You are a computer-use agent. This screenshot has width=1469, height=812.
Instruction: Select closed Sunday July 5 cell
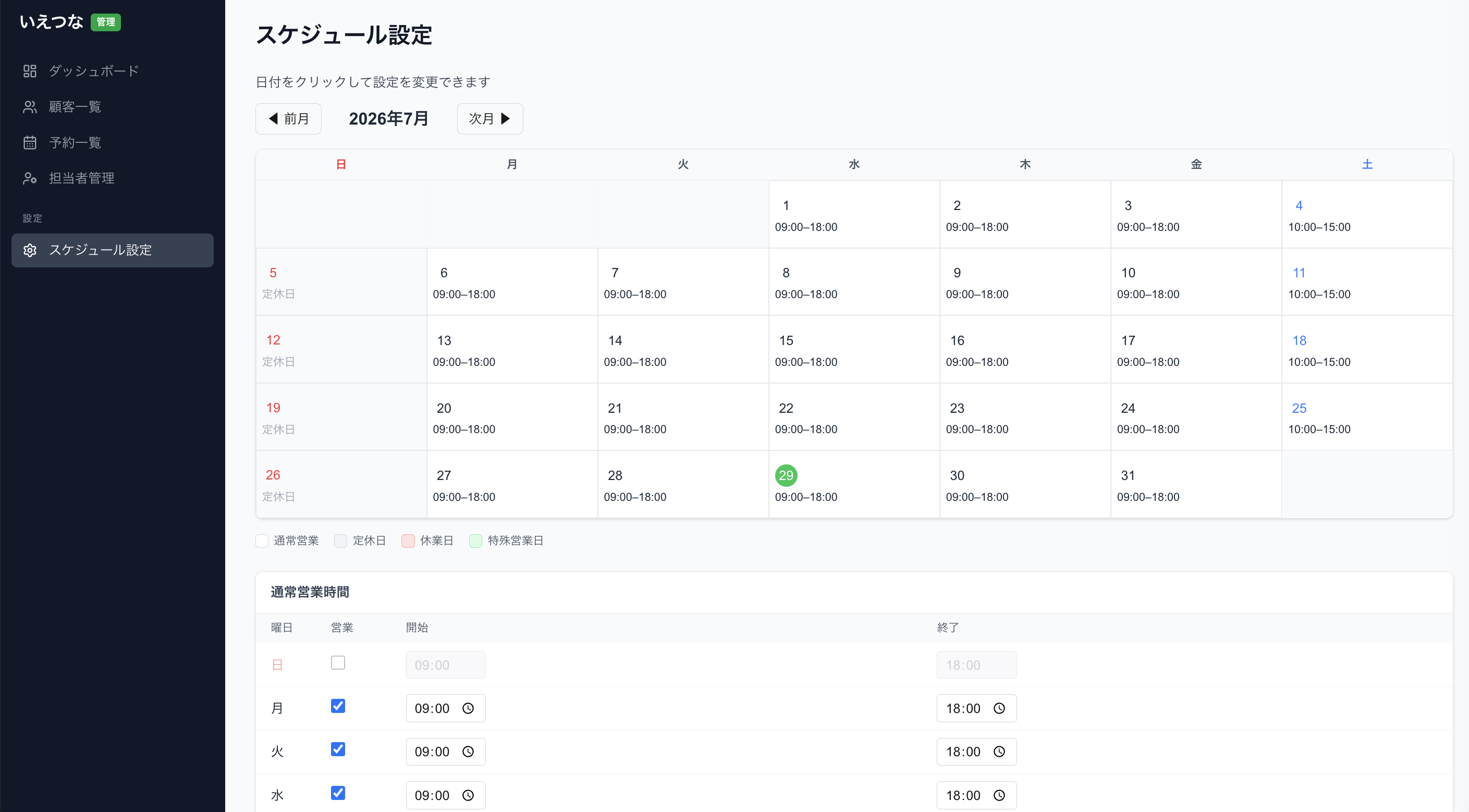click(341, 281)
